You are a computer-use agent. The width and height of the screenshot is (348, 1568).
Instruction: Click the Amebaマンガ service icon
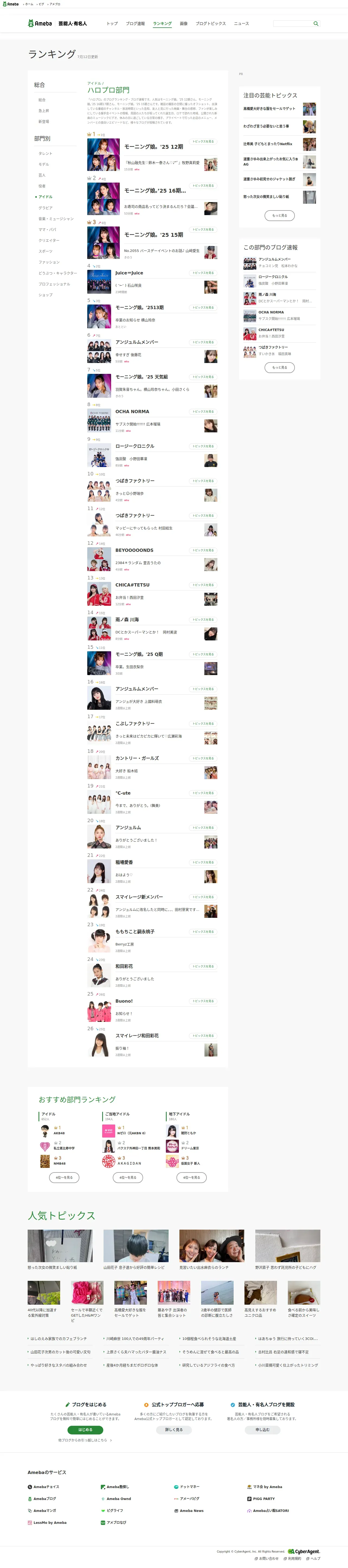29,1510
